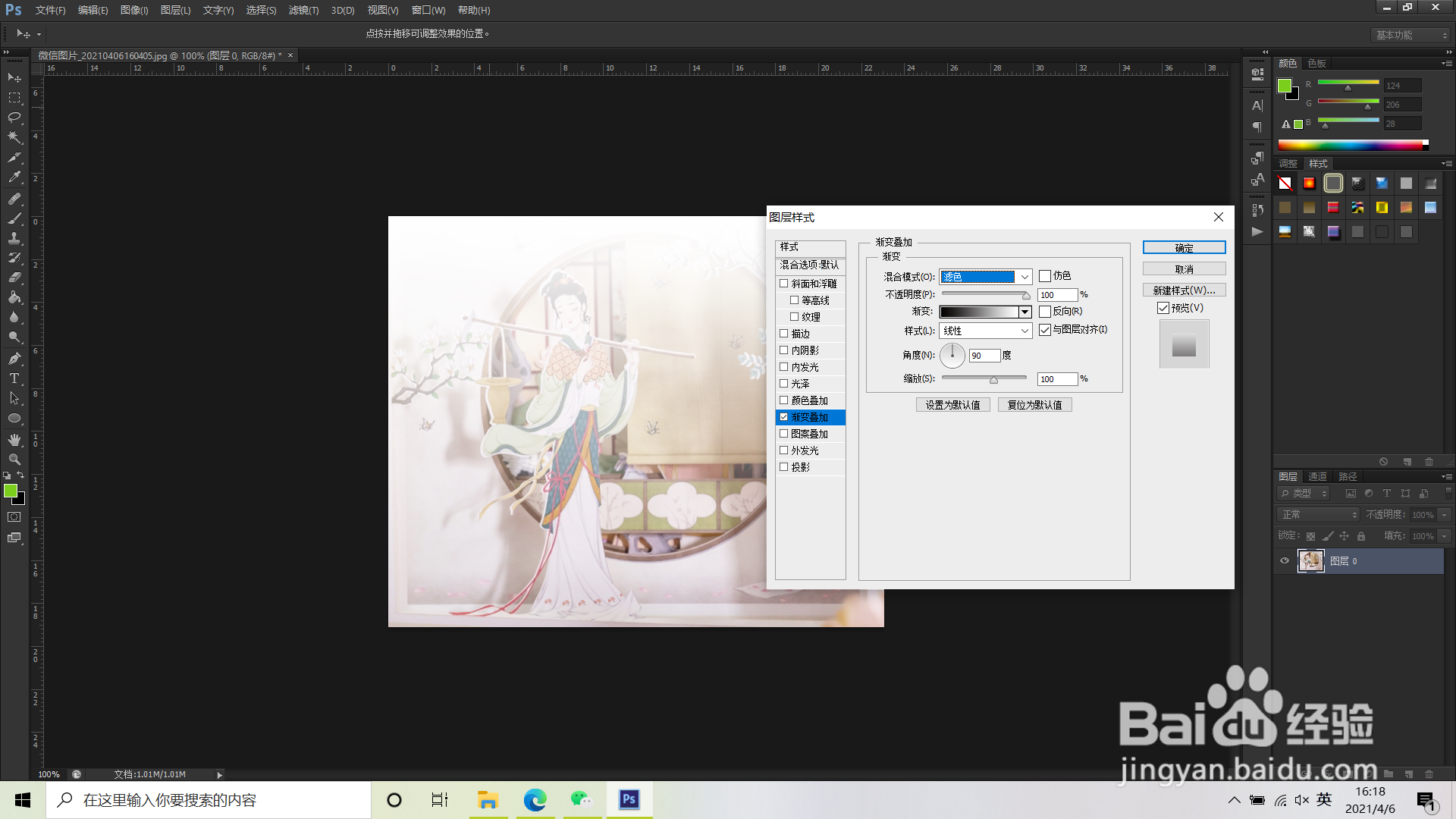The image size is (1456, 819).
Task: Select the Healing Brush tool
Action: pos(14,199)
